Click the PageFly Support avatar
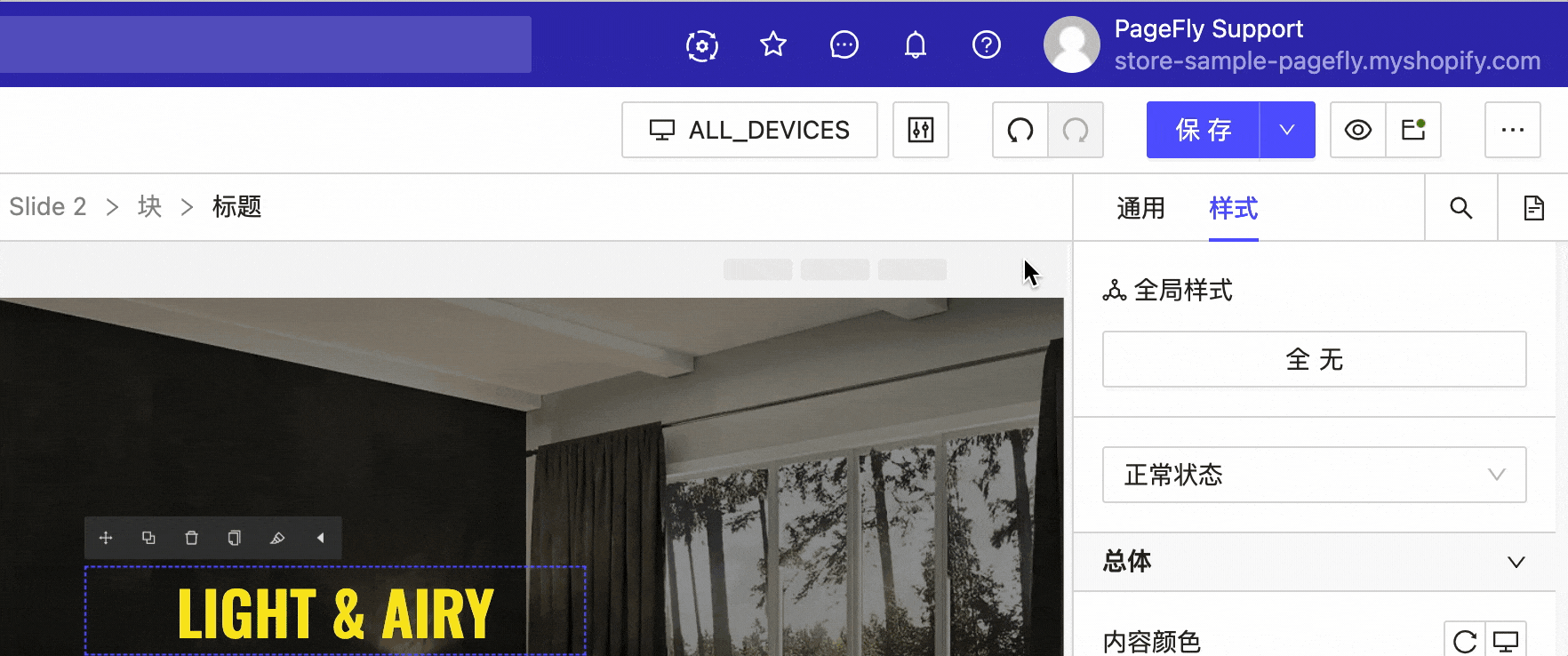This screenshot has height=656, width=1568. (1072, 44)
